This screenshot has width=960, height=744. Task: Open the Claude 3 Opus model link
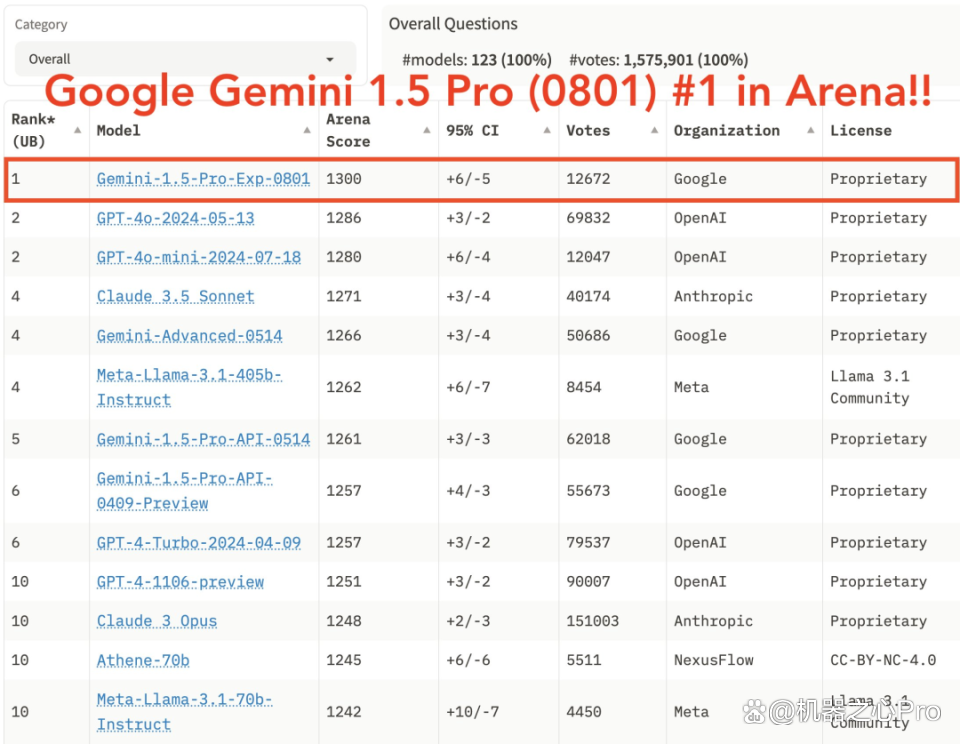pyautogui.click(x=157, y=621)
